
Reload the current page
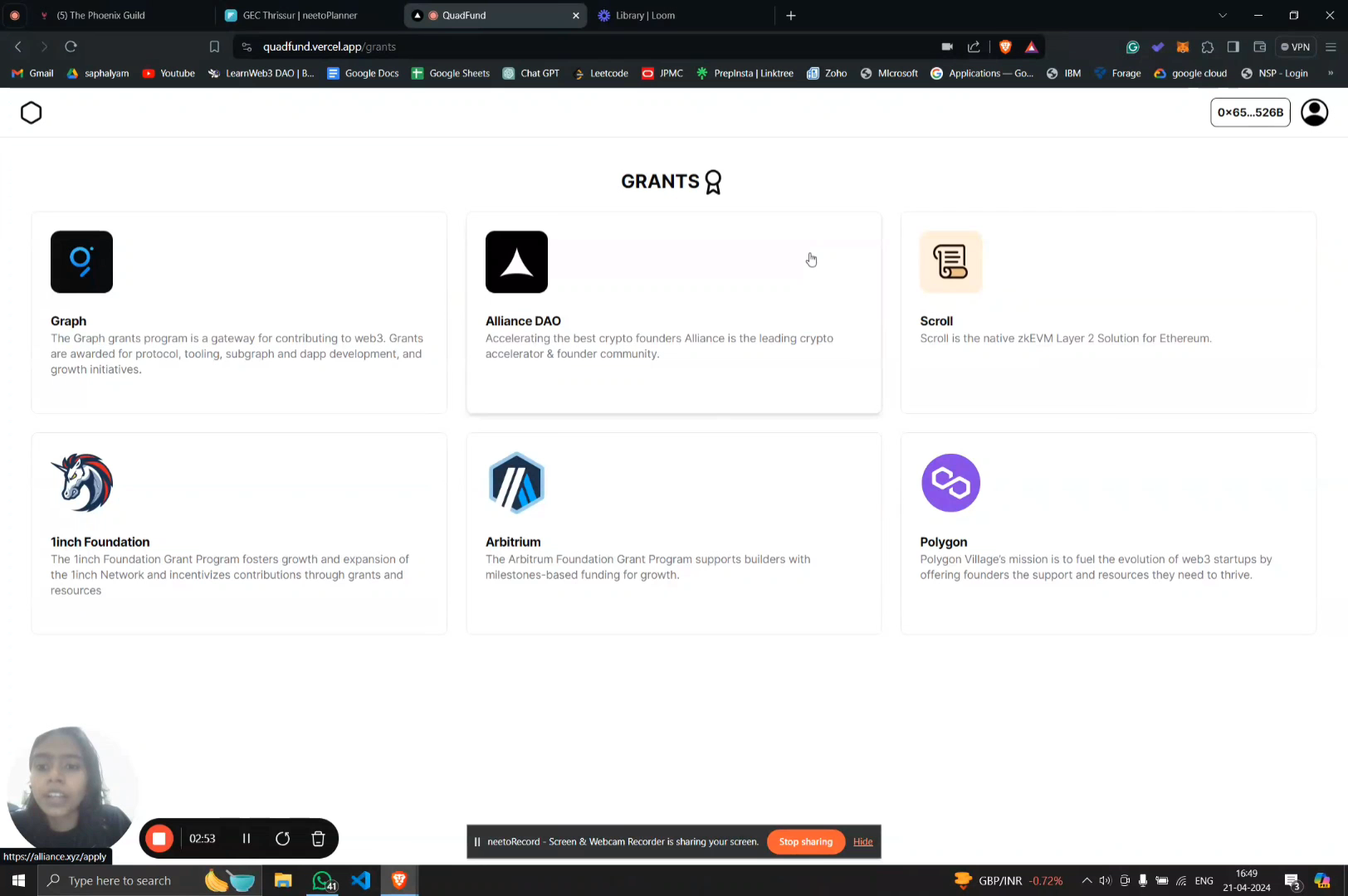point(71,46)
